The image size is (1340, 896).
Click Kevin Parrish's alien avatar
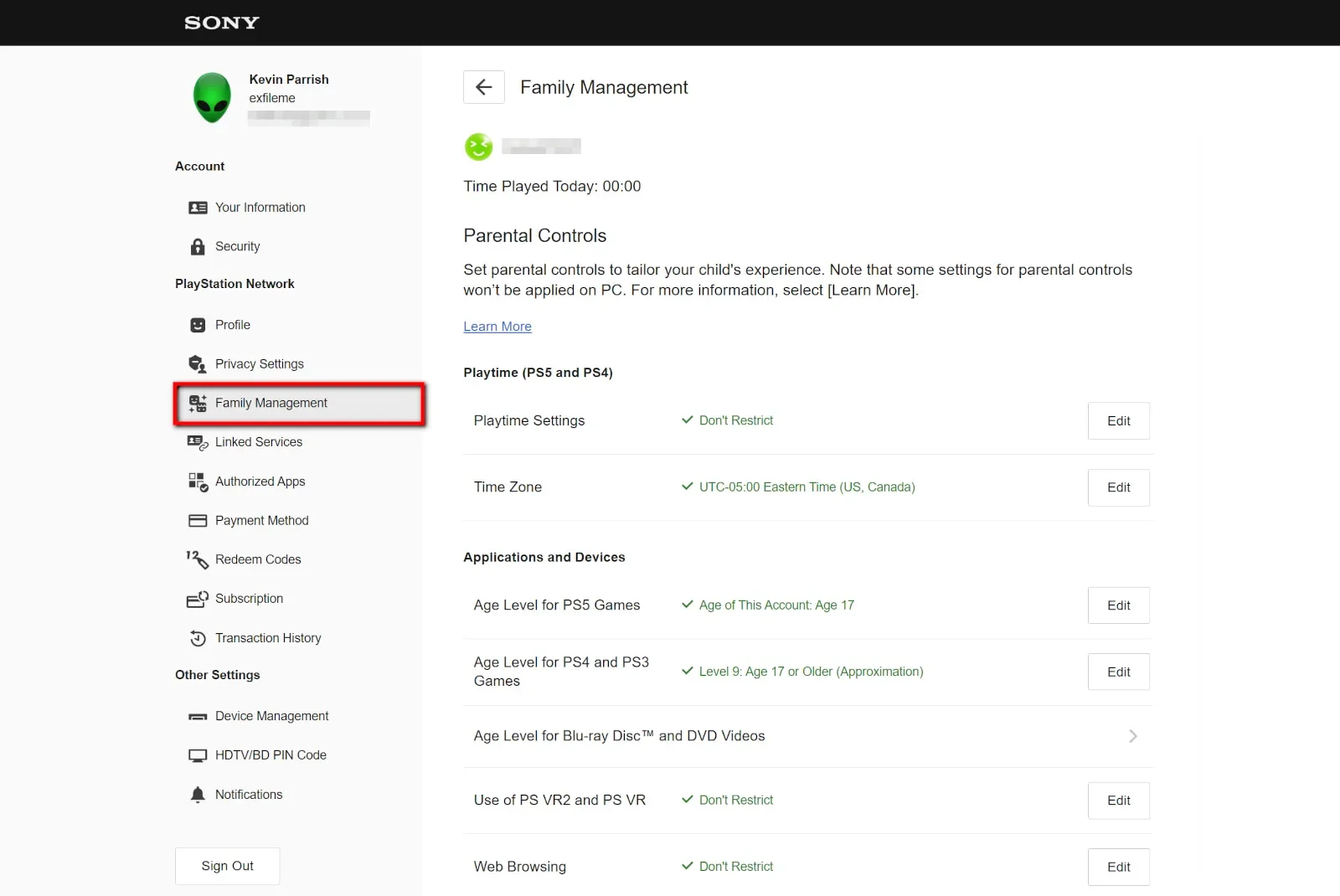click(212, 97)
